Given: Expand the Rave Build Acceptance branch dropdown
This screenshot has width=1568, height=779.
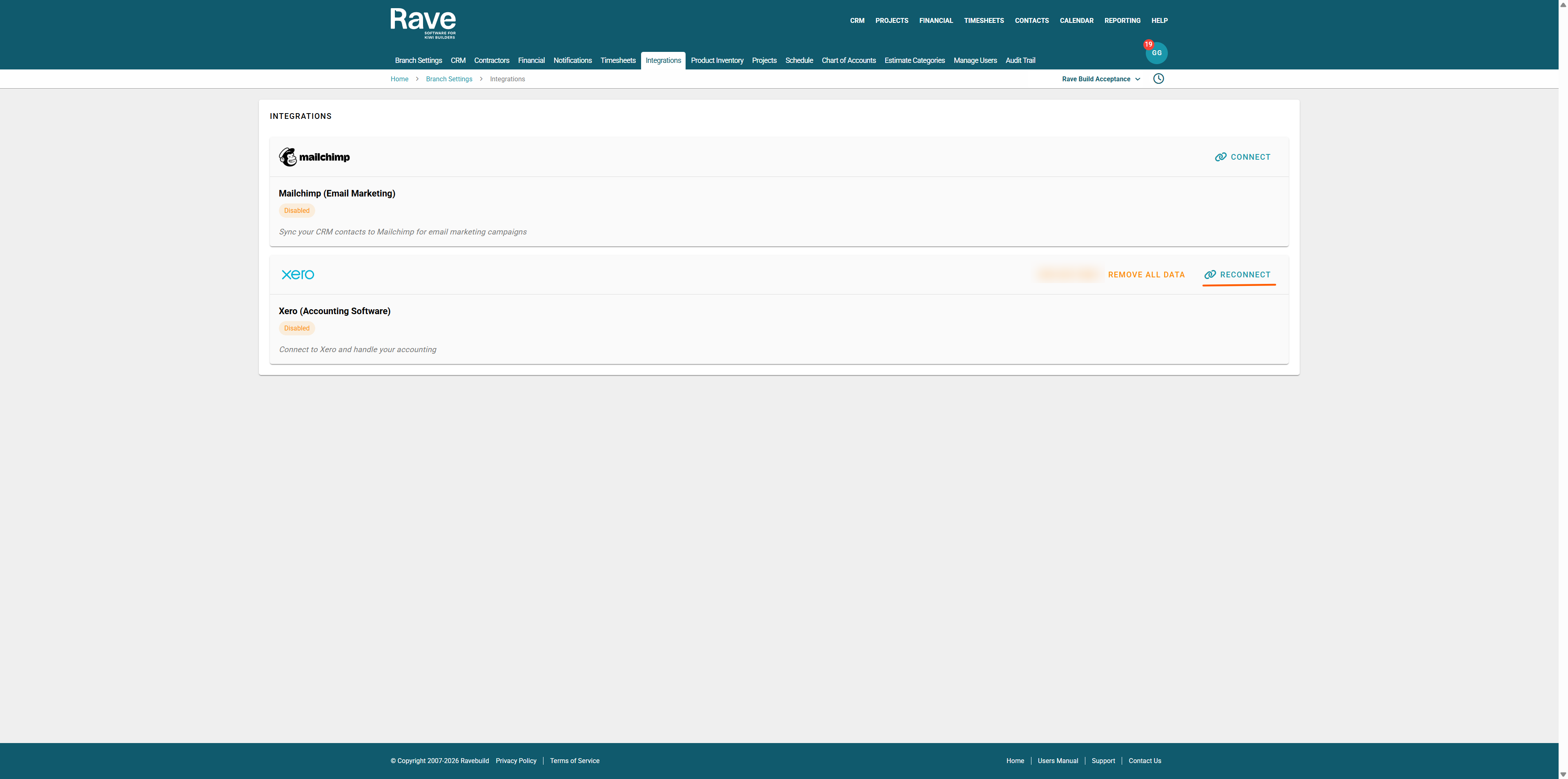Looking at the screenshot, I should pyautogui.click(x=1100, y=79).
